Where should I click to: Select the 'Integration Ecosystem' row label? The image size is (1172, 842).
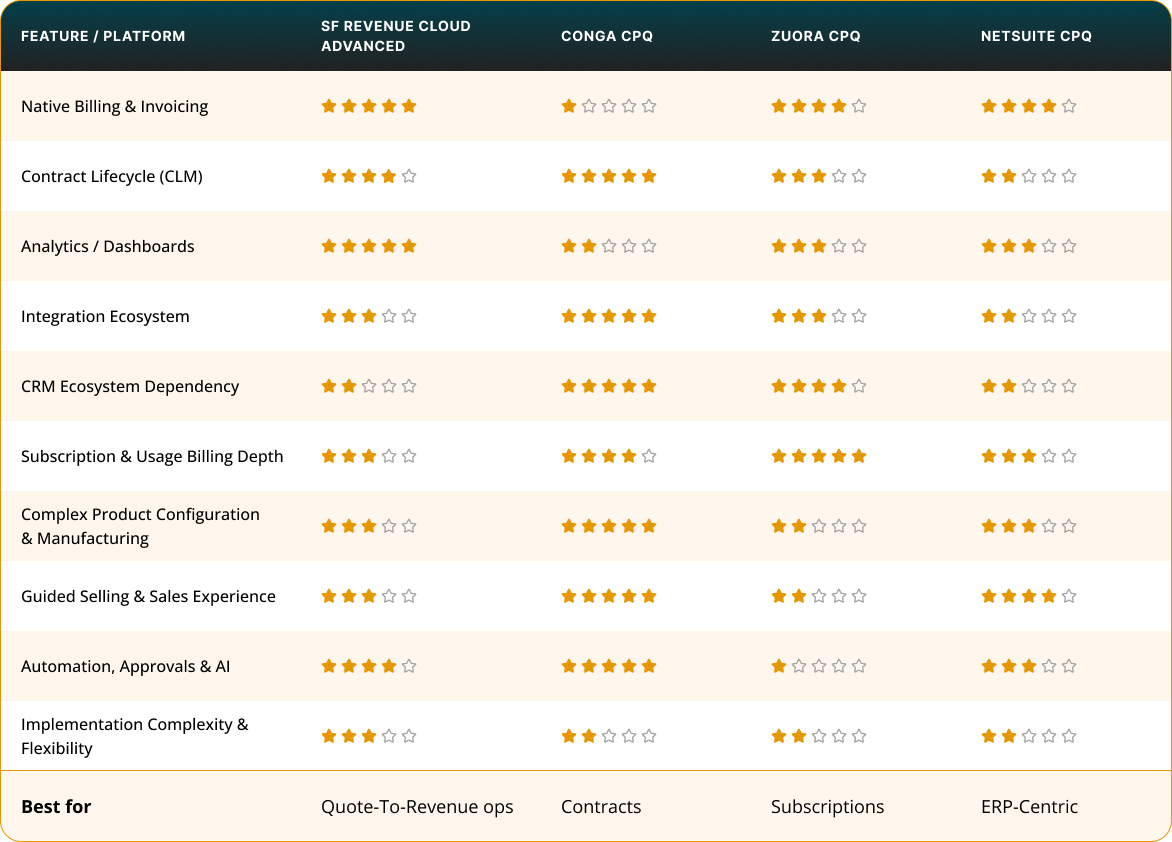pyautogui.click(x=105, y=316)
